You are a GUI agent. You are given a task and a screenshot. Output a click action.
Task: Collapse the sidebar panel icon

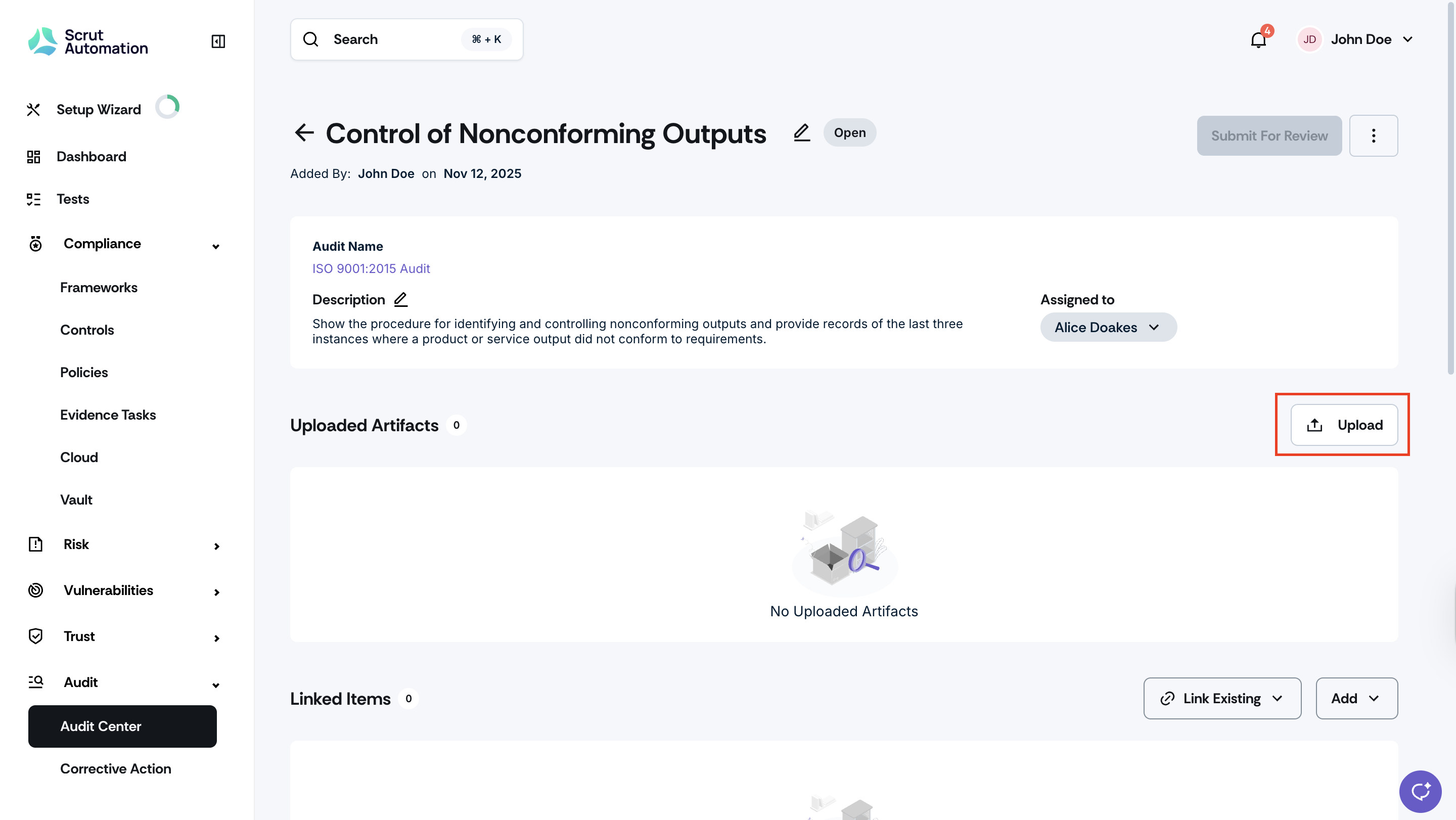pyautogui.click(x=218, y=41)
